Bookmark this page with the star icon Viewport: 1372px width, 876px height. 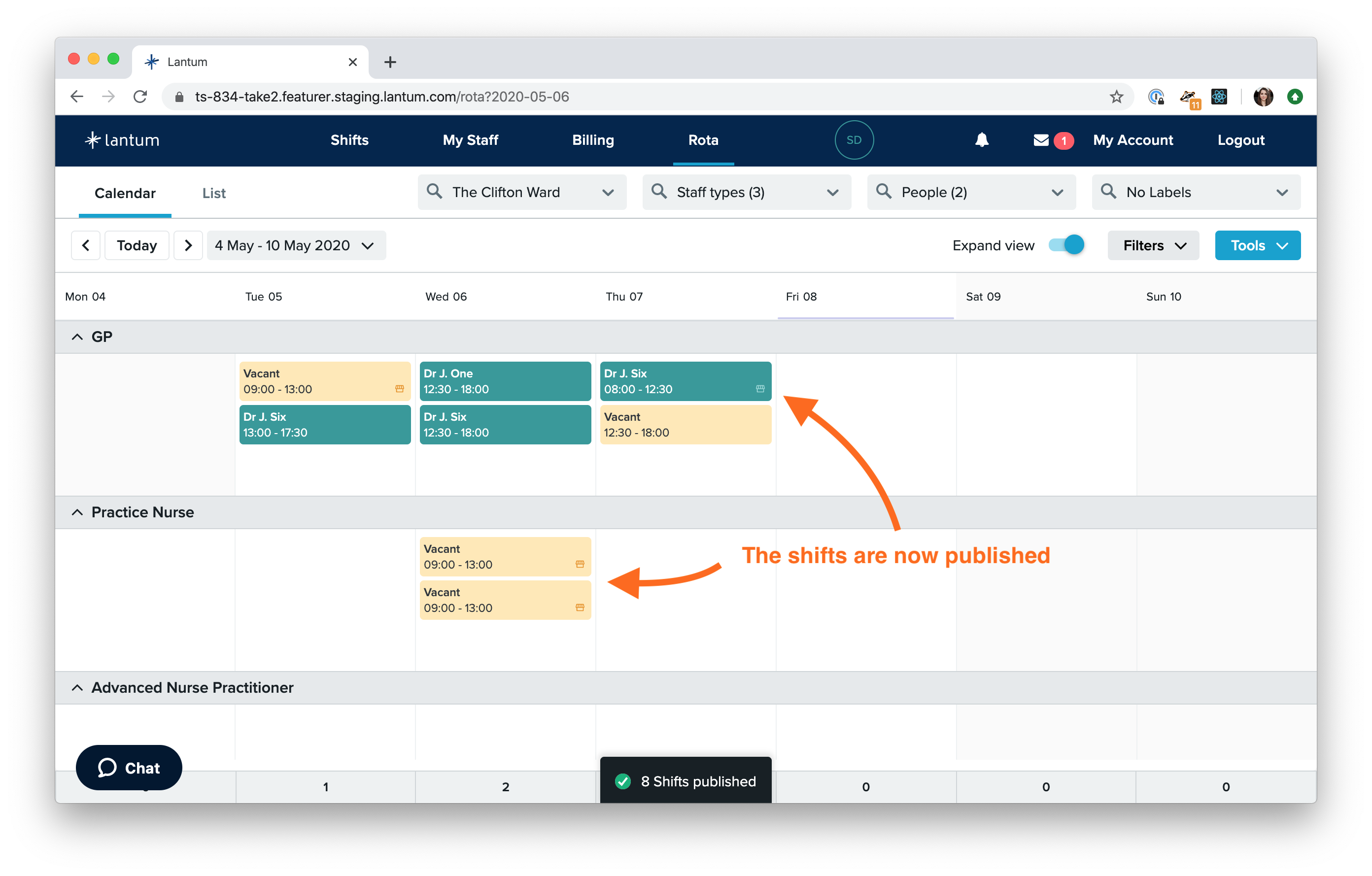point(1116,97)
